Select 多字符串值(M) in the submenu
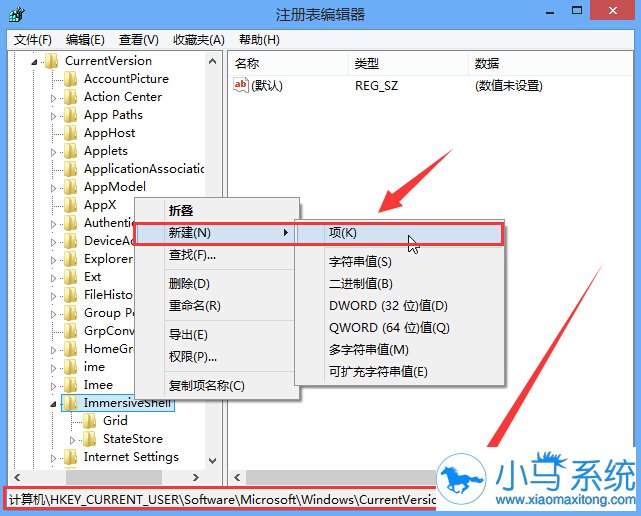 (399, 350)
